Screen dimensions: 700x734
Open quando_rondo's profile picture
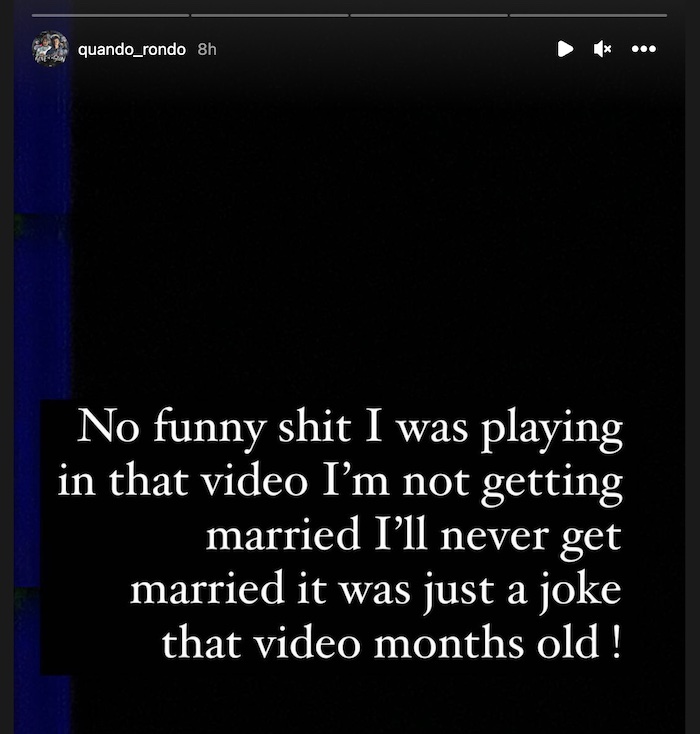point(50,49)
